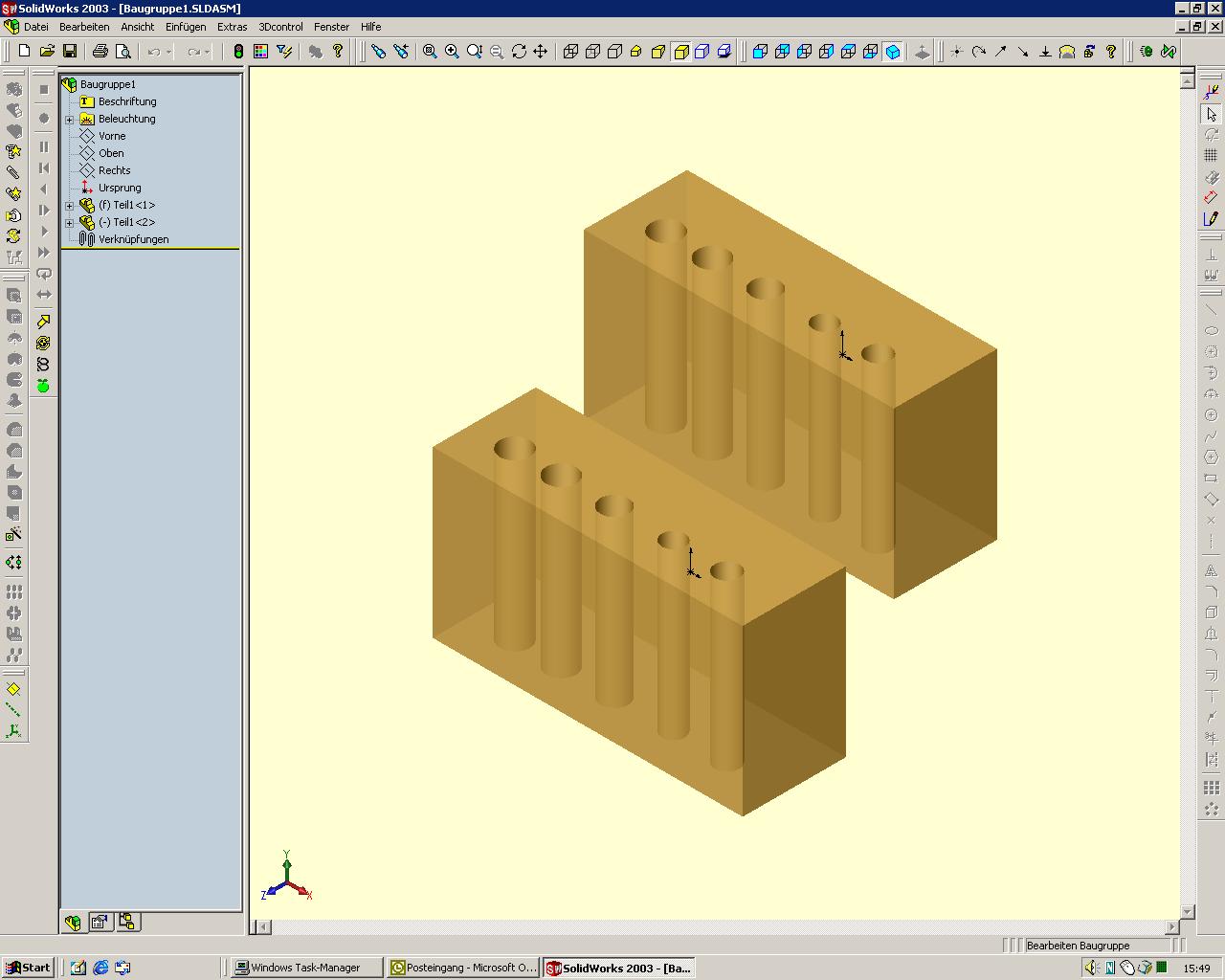Open the Einfügen menu
This screenshot has width=1225, height=980.
tap(186, 27)
